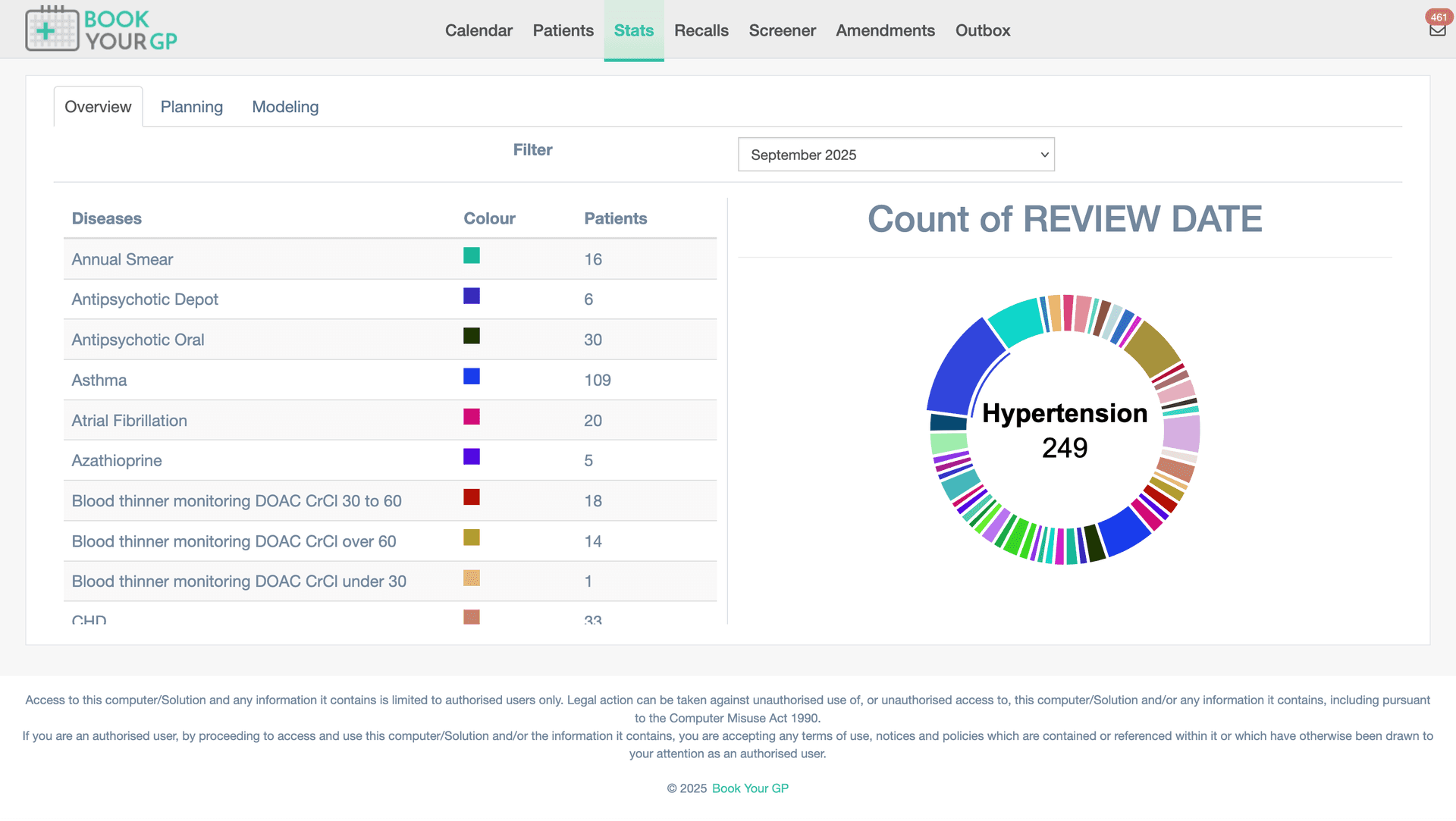The image size is (1456, 821).
Task: Click the Asthma blue colour swatch
Action: [472, 376]
